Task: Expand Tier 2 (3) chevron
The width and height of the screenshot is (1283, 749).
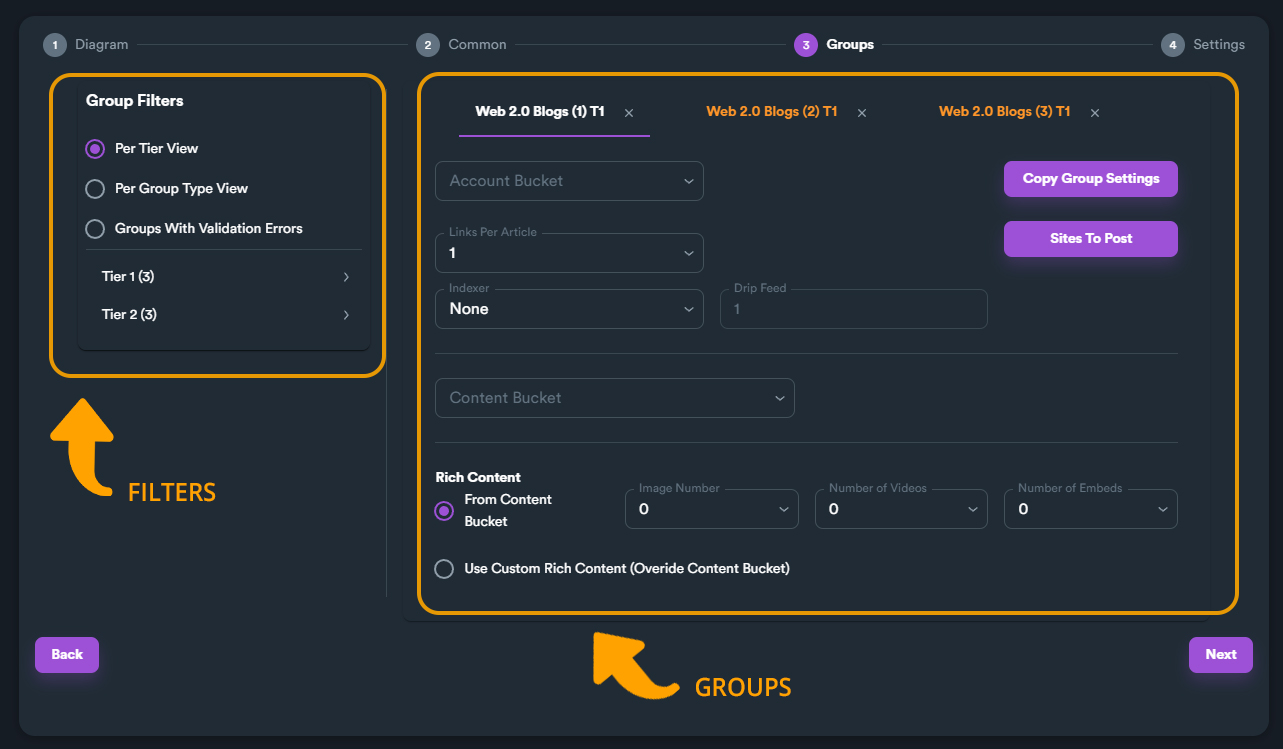Action: pos(346,315)
